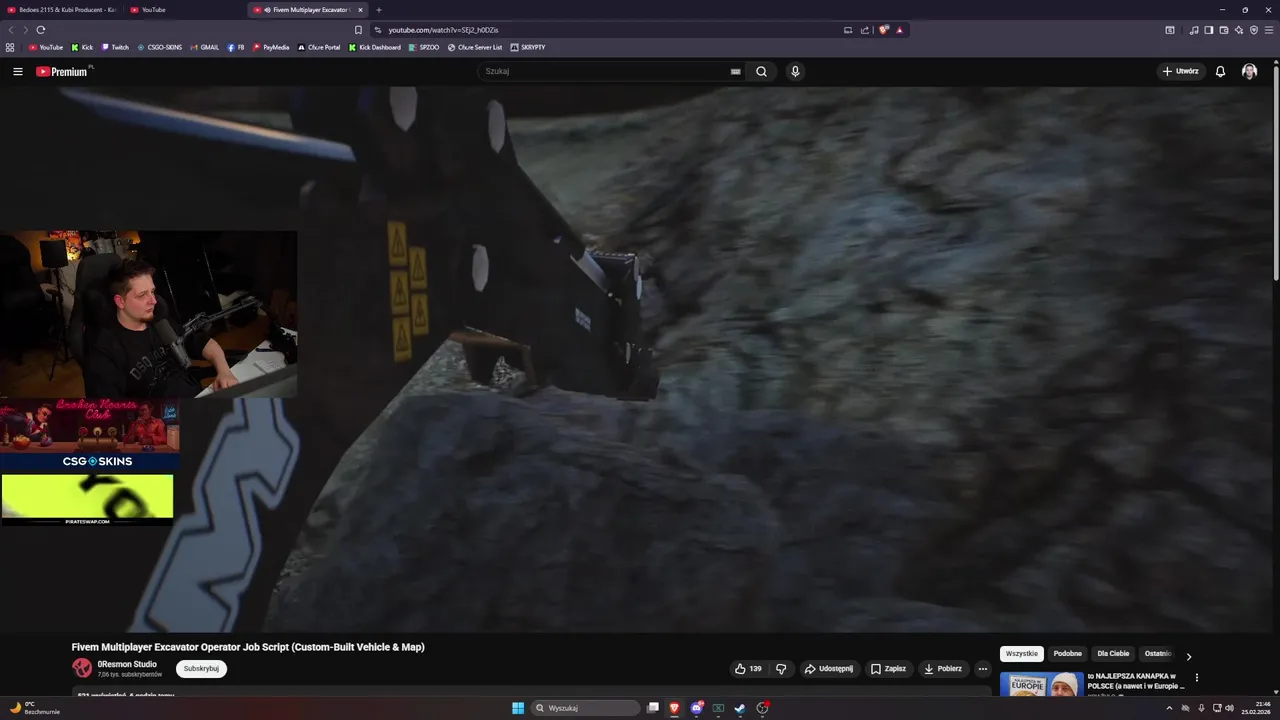The width and height of the screenshot is (1280, 720).
Task: Open the YouTube bookmark in bookmarks bar
Action: pyautogui.click(x=46, y=47)
